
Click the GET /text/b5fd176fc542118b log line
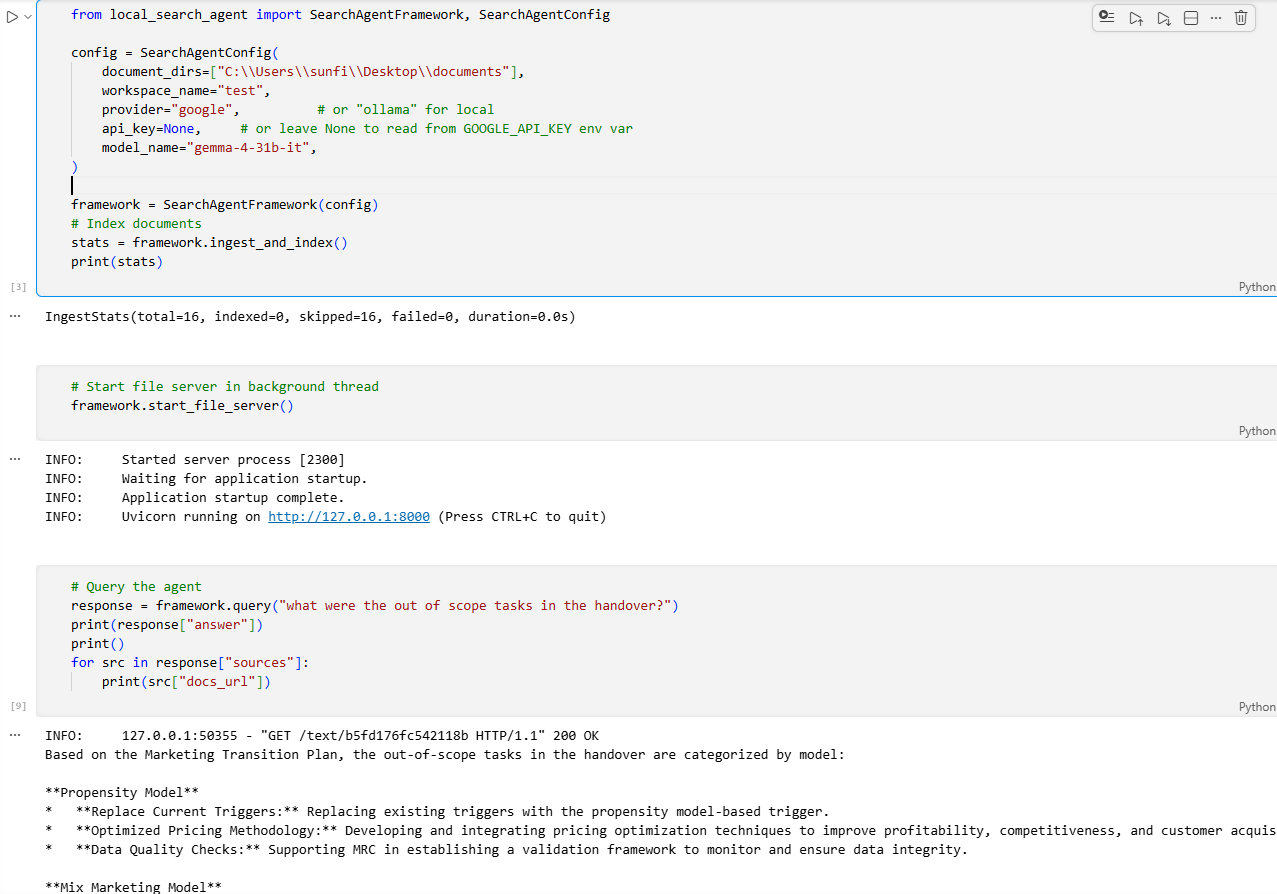point(322,735)
